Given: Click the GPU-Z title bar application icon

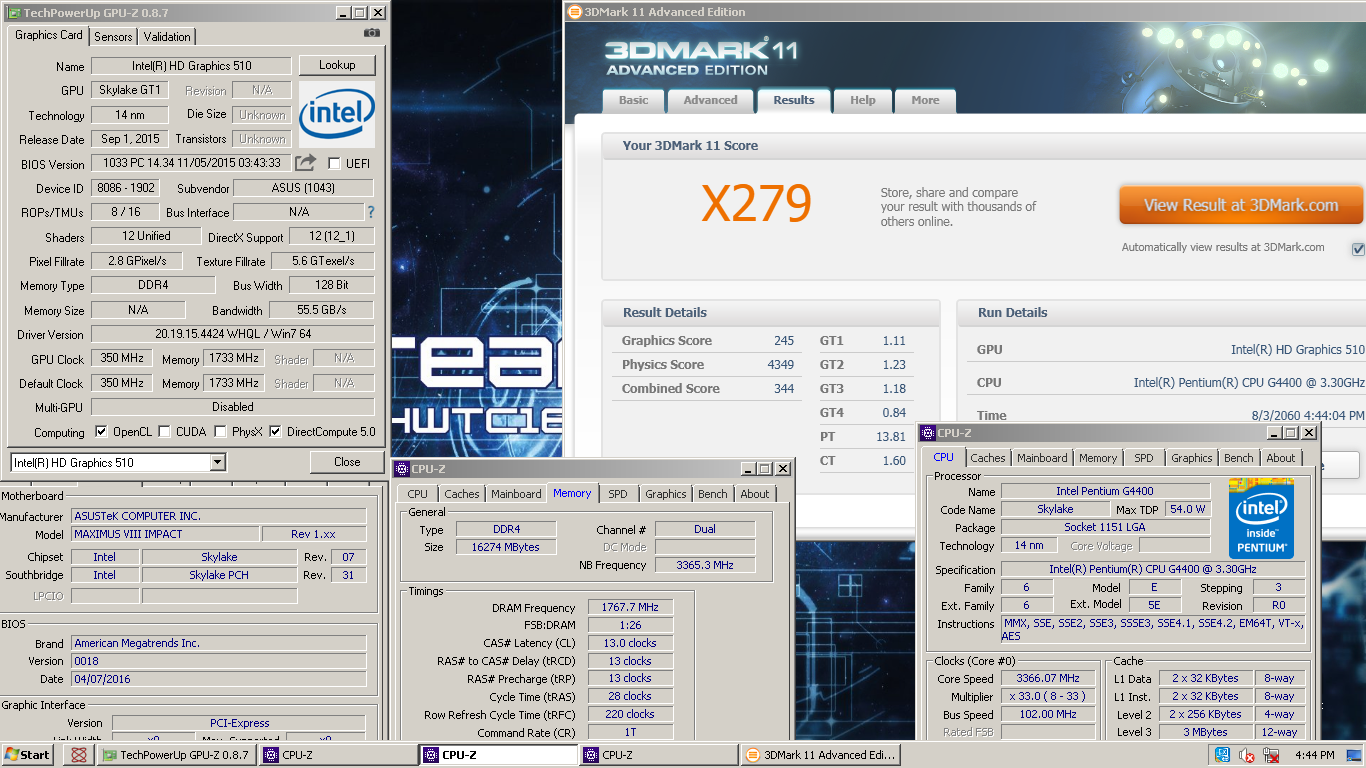Looking at the screenshot, I should tap(12, 13).
